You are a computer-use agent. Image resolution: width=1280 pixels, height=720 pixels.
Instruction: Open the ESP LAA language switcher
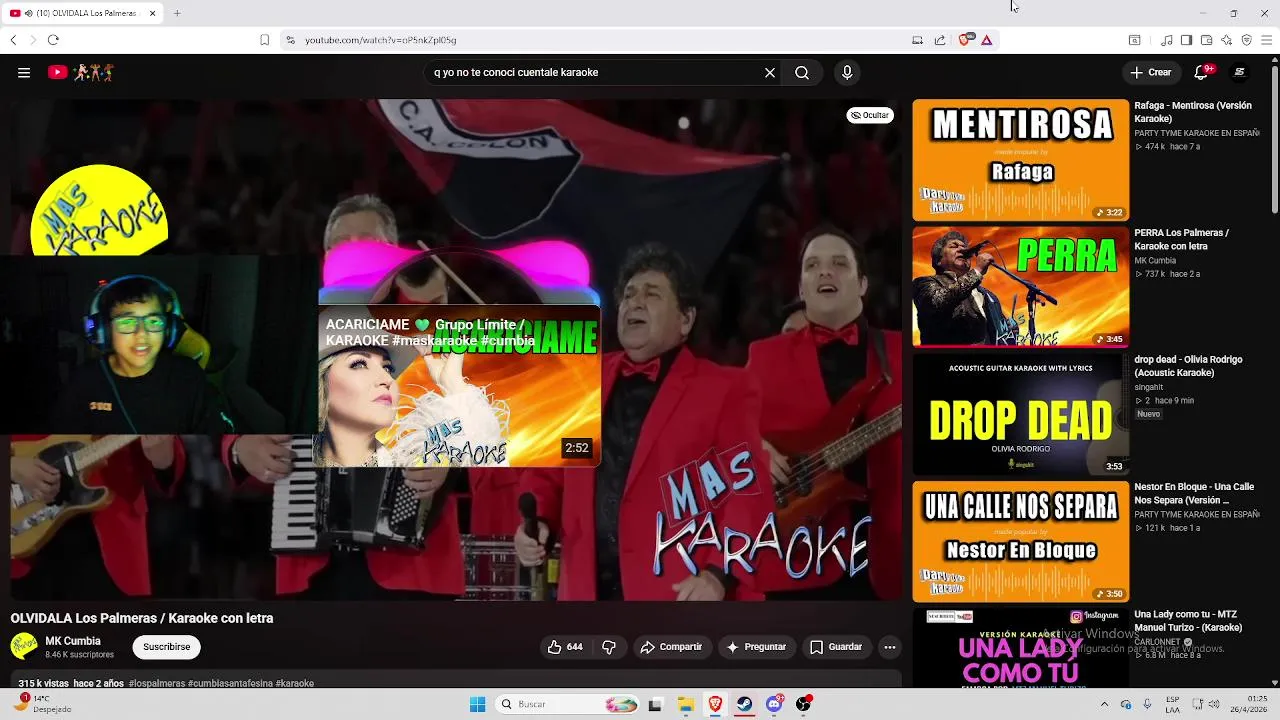1172,704
